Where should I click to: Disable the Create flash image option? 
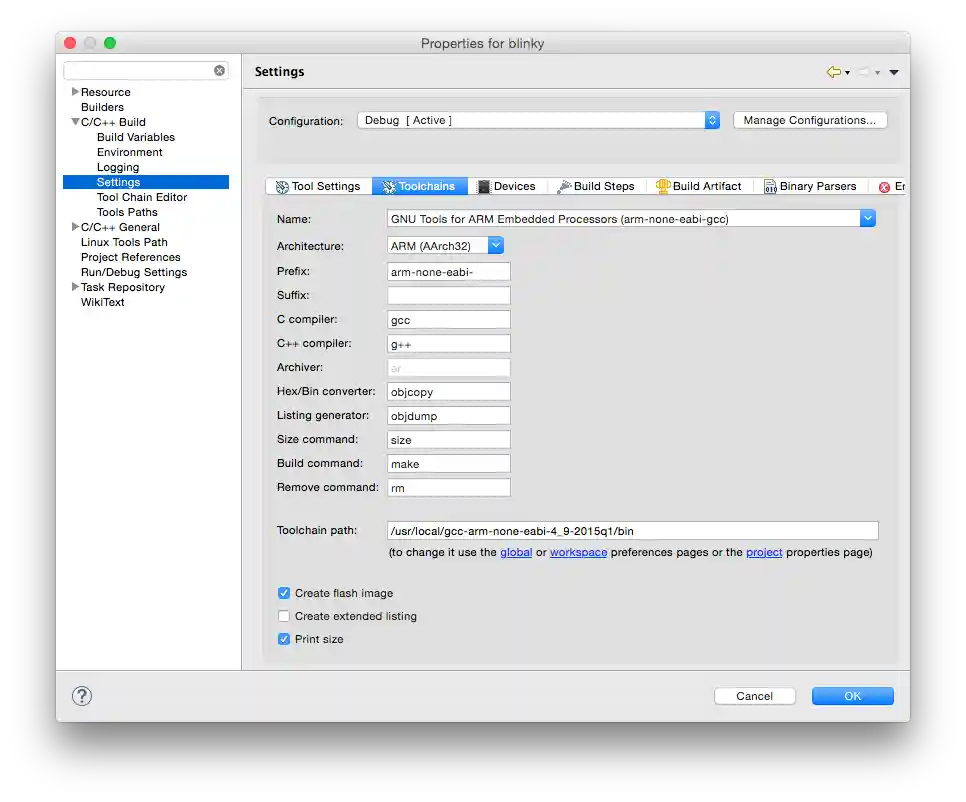click(284, 593)
